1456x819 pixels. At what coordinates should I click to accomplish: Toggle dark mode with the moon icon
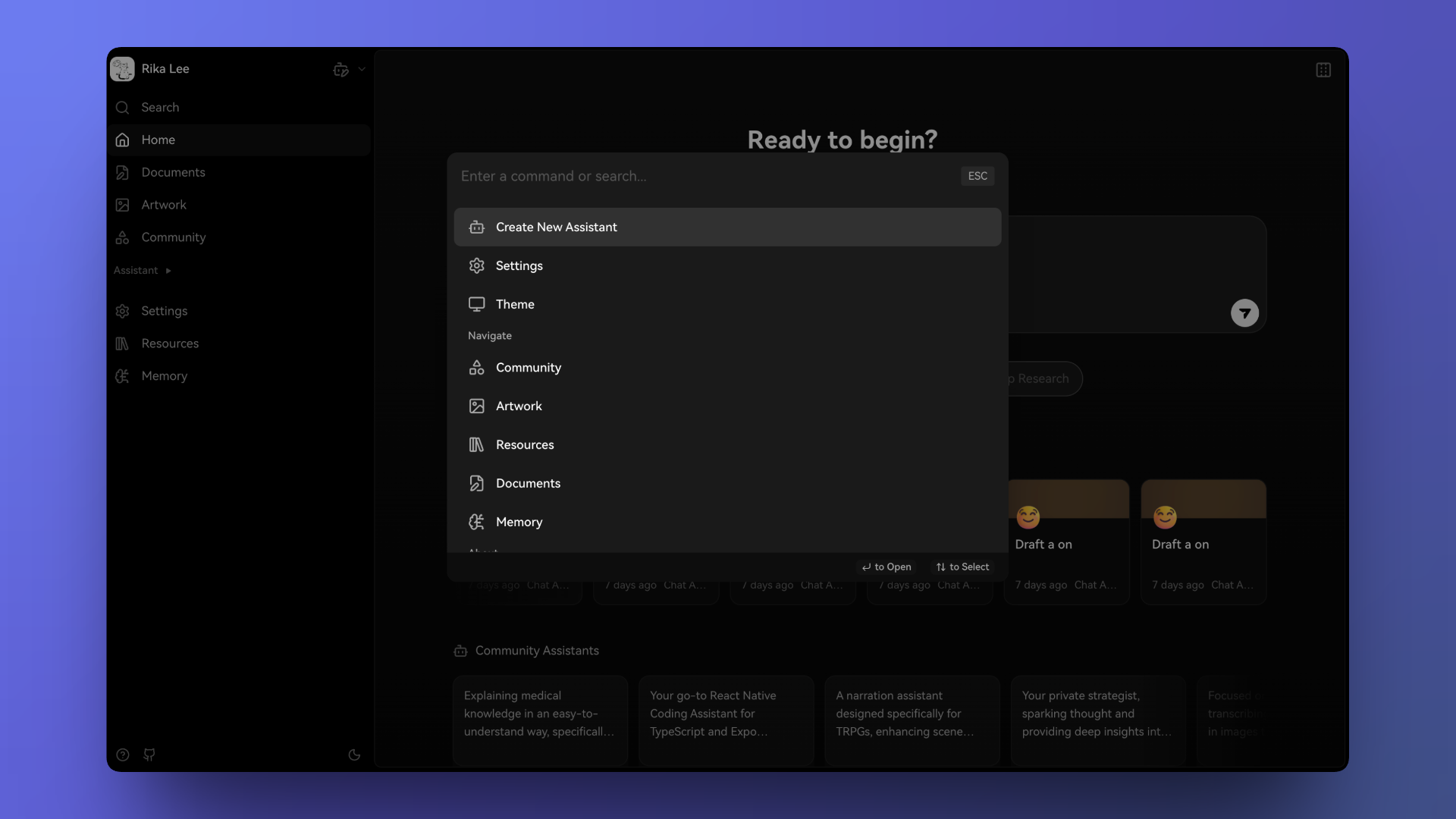354,755
